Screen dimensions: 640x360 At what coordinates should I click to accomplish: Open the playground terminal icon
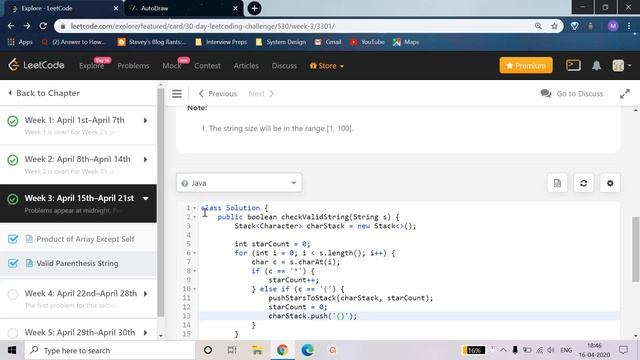coord(573,65)
